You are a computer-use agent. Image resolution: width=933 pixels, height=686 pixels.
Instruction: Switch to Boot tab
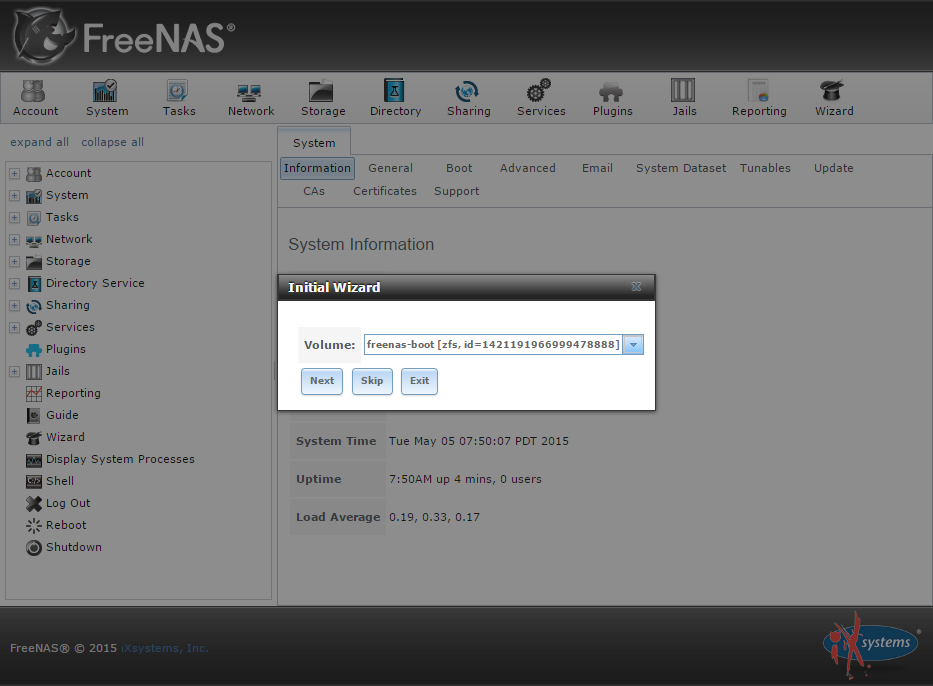459,168
